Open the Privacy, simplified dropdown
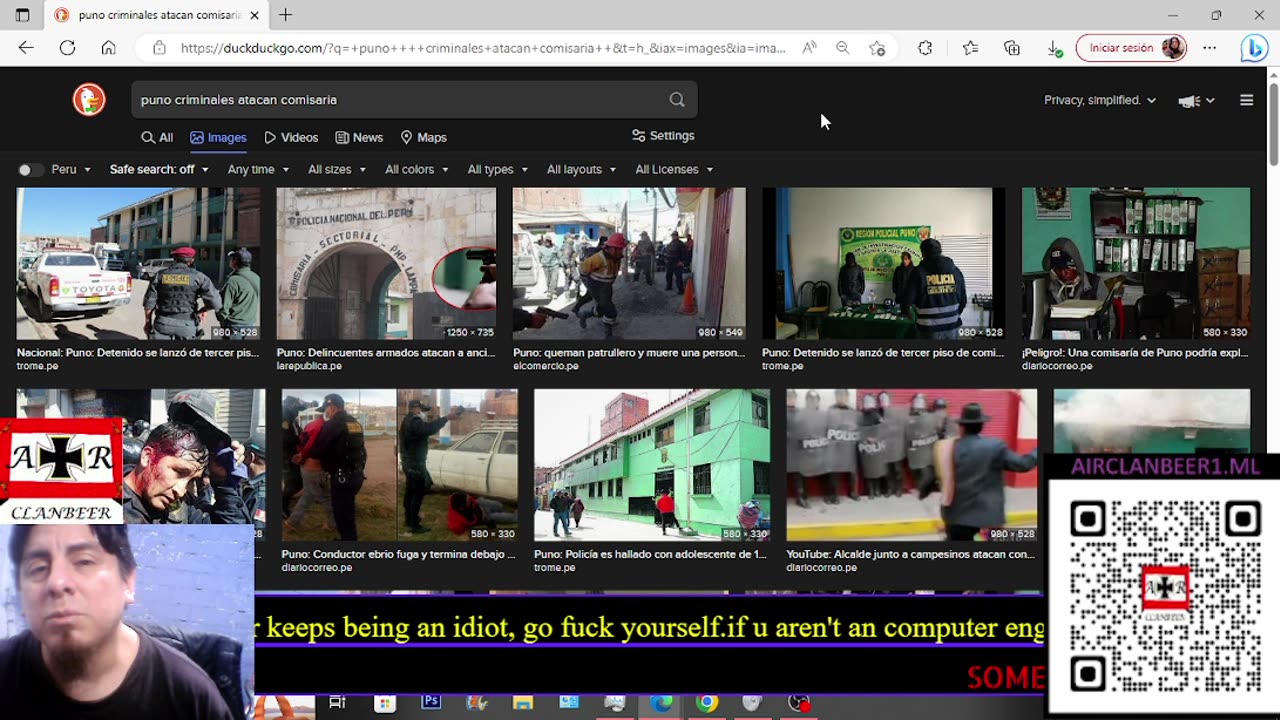Viewport: 1280px width, 720px height. 1100,100
